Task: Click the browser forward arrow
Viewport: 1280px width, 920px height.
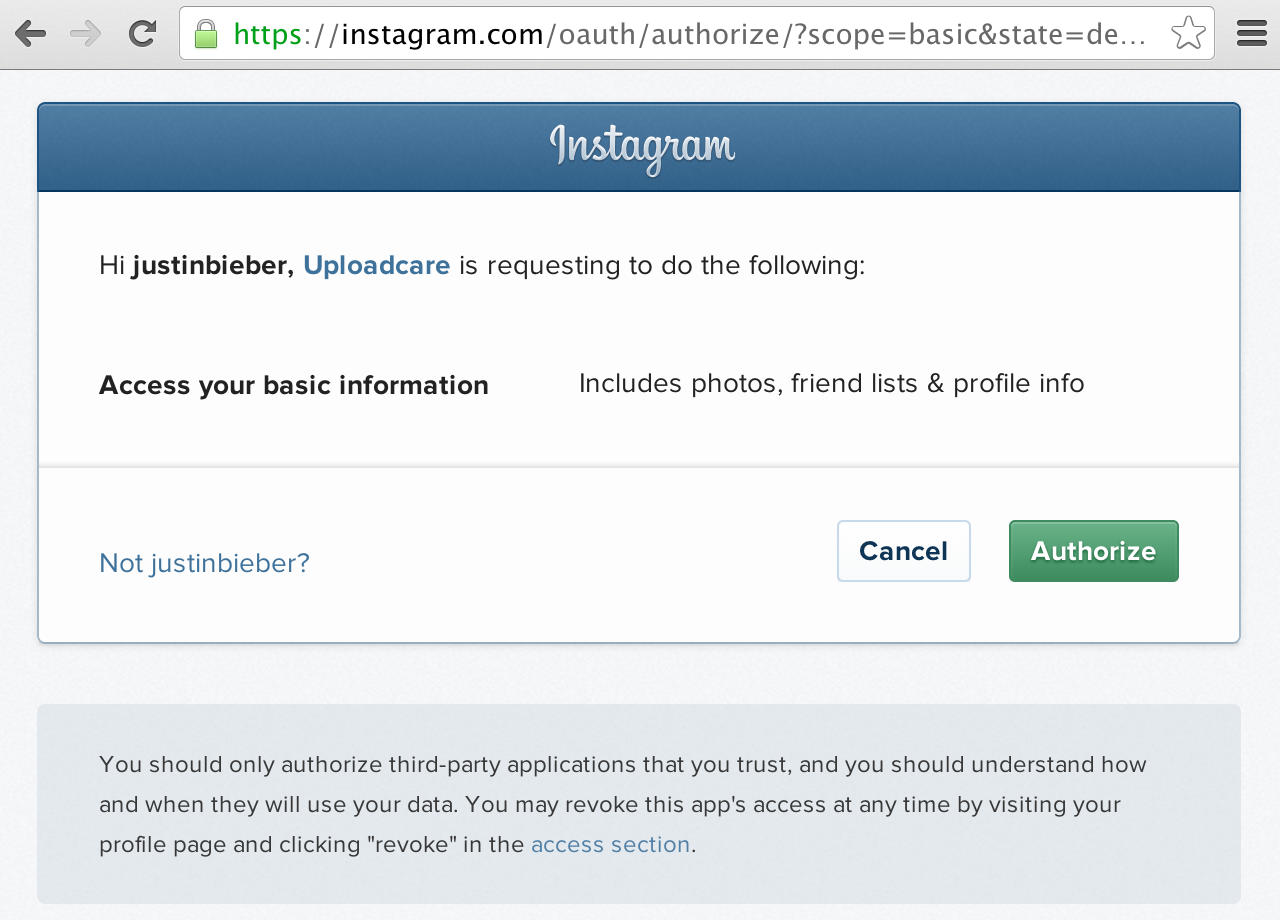Action: (84, 33)
